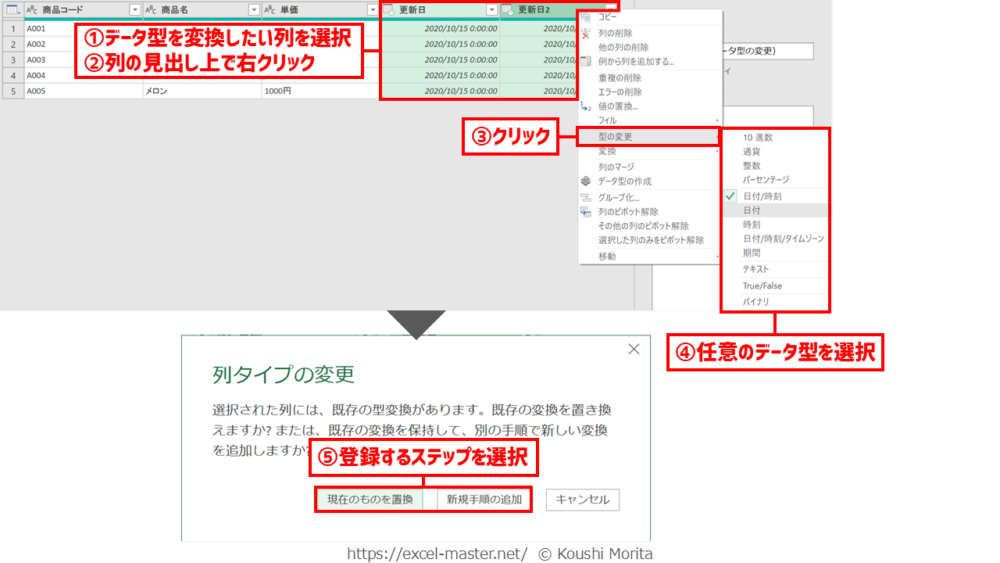Click the replace values icon beside 値の置換
Screen dimensions: 1000x563
(586, 106)
